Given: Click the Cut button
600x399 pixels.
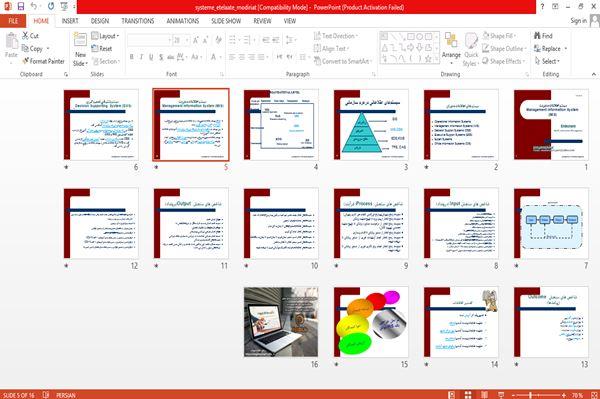Looking at the screenshot, I should tap(30, 36).
